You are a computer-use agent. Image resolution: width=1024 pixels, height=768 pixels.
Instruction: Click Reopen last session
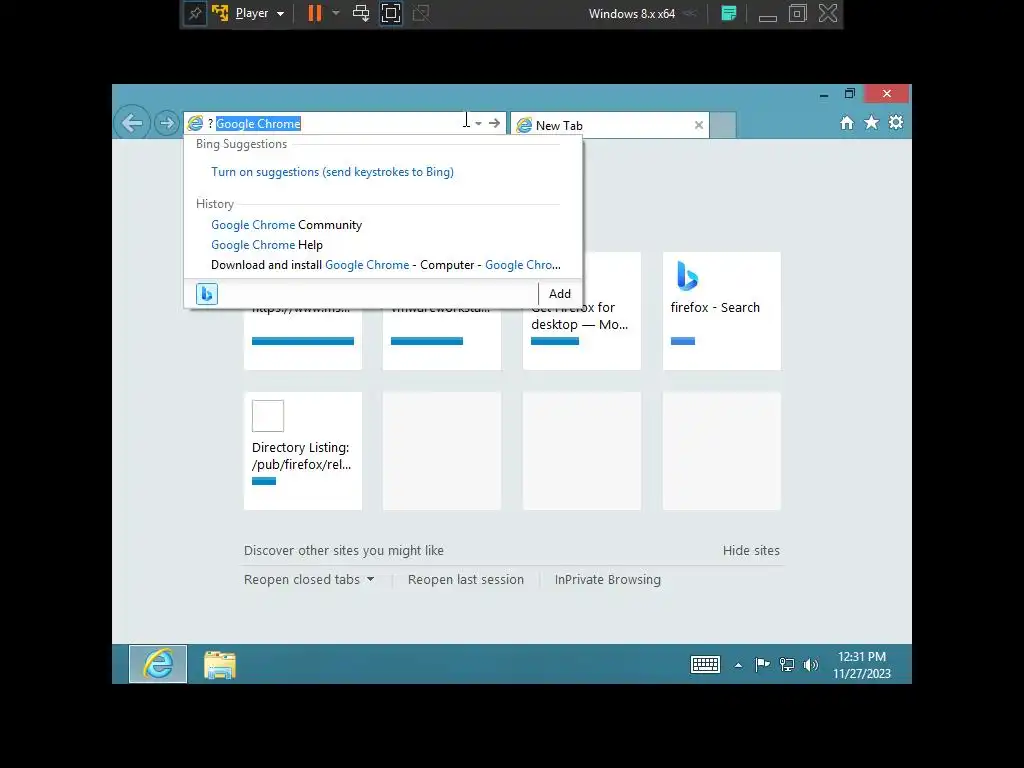click(x=466, y=579)
